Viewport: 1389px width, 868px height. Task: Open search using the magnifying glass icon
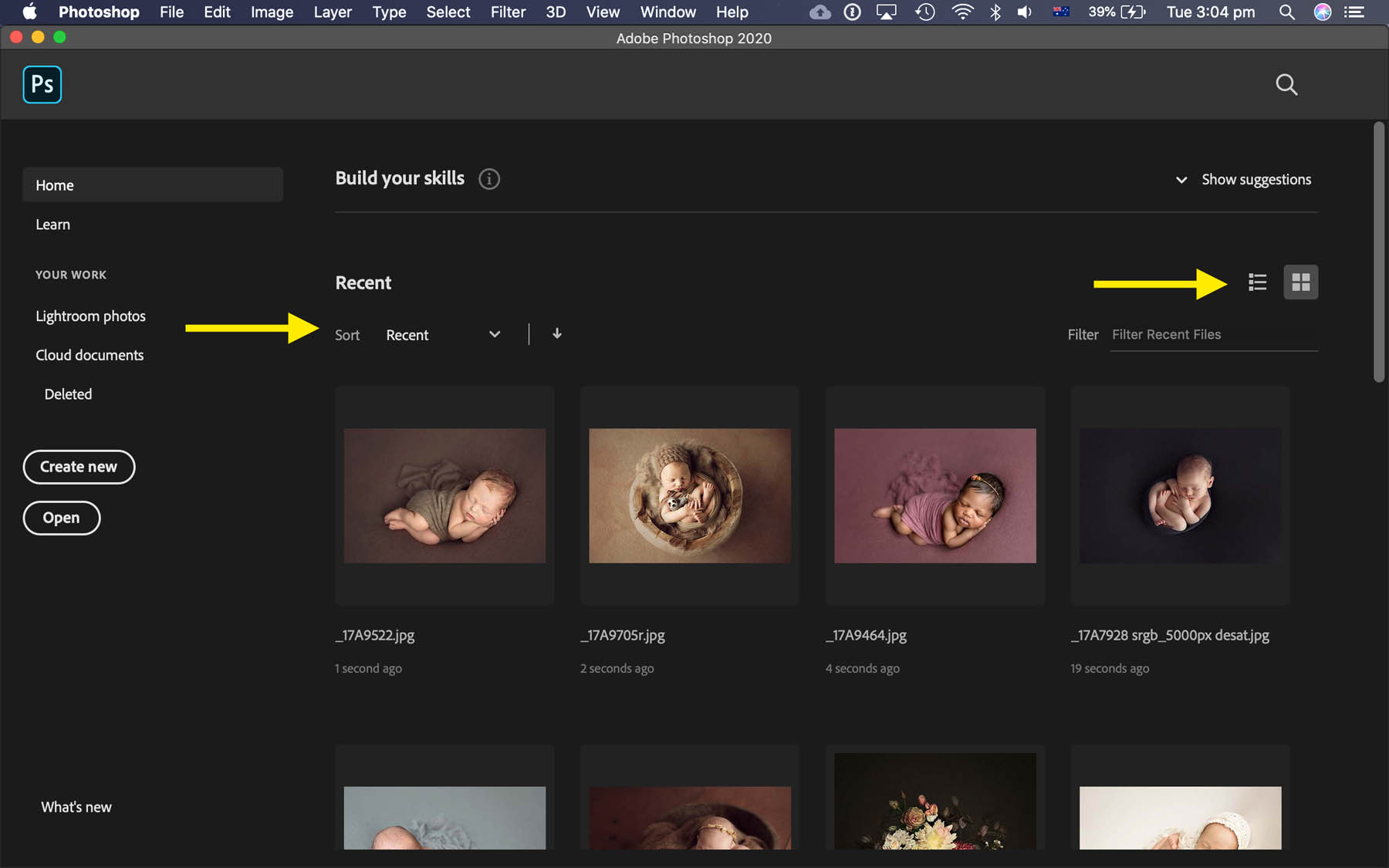point(1286,85)
